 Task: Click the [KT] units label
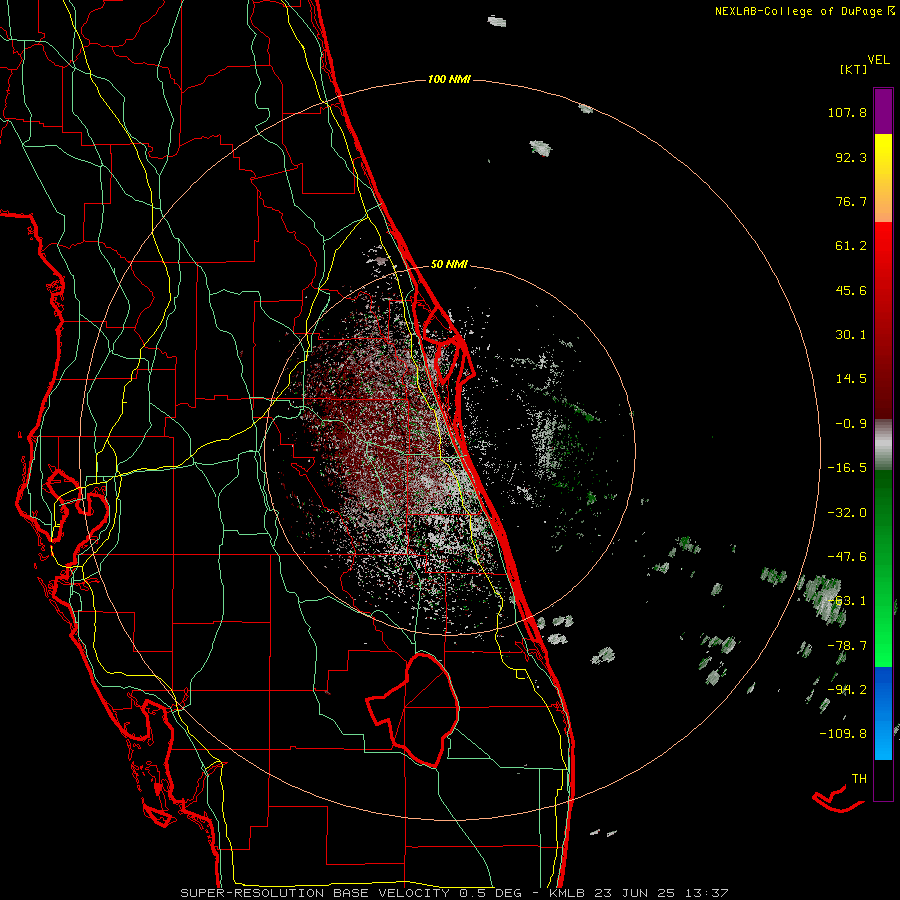coord(853,69)
